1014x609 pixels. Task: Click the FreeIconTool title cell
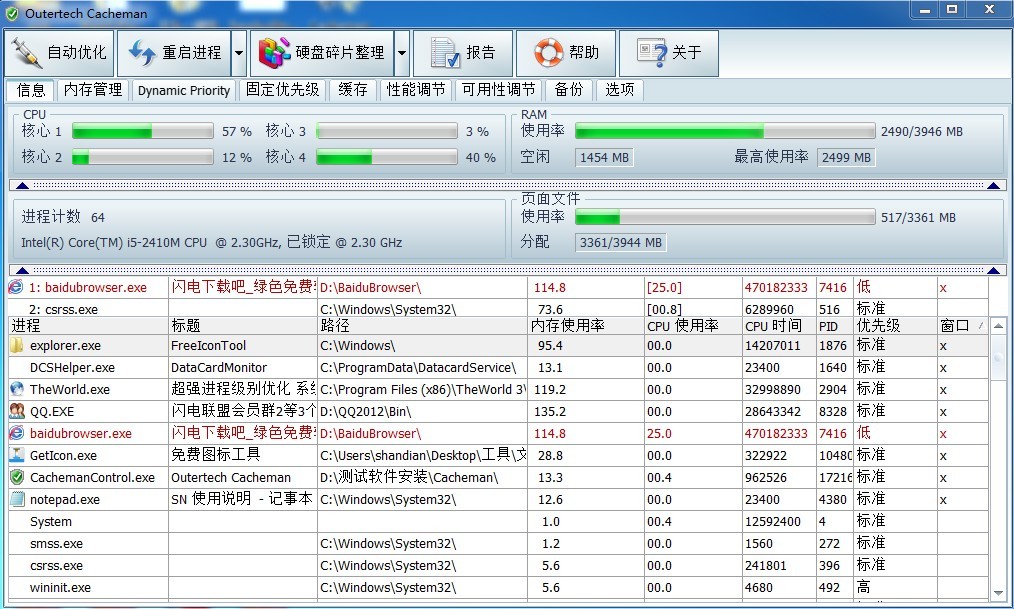click(x=208, y=346)
